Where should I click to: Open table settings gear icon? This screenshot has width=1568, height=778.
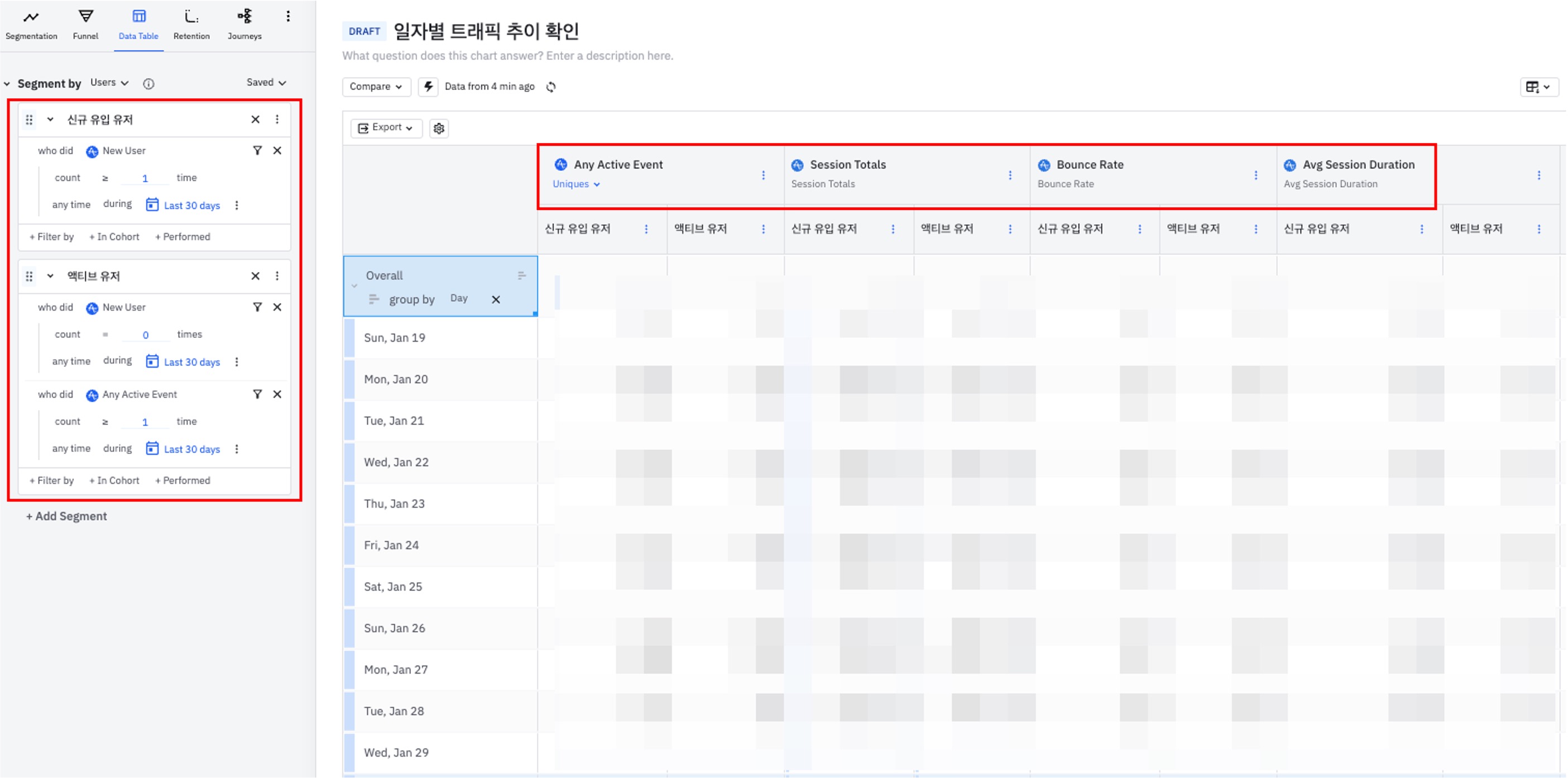coord(439,128)
